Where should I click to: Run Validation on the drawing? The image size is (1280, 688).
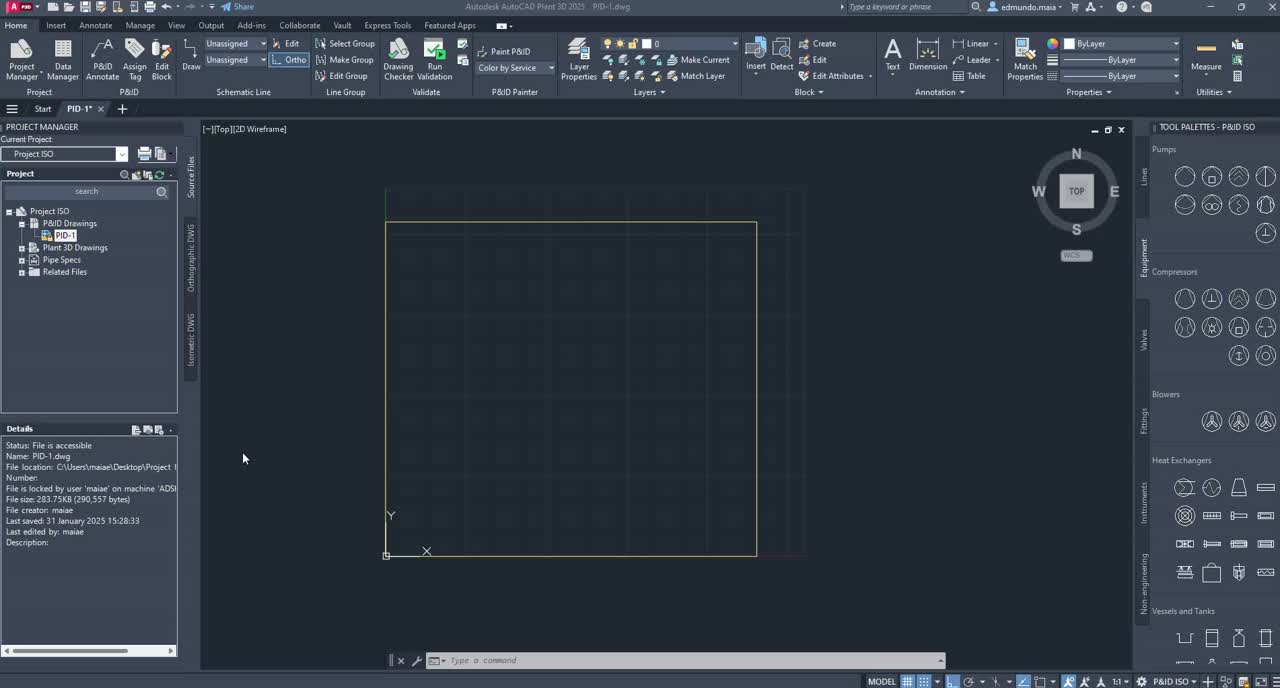pos(434,58)
